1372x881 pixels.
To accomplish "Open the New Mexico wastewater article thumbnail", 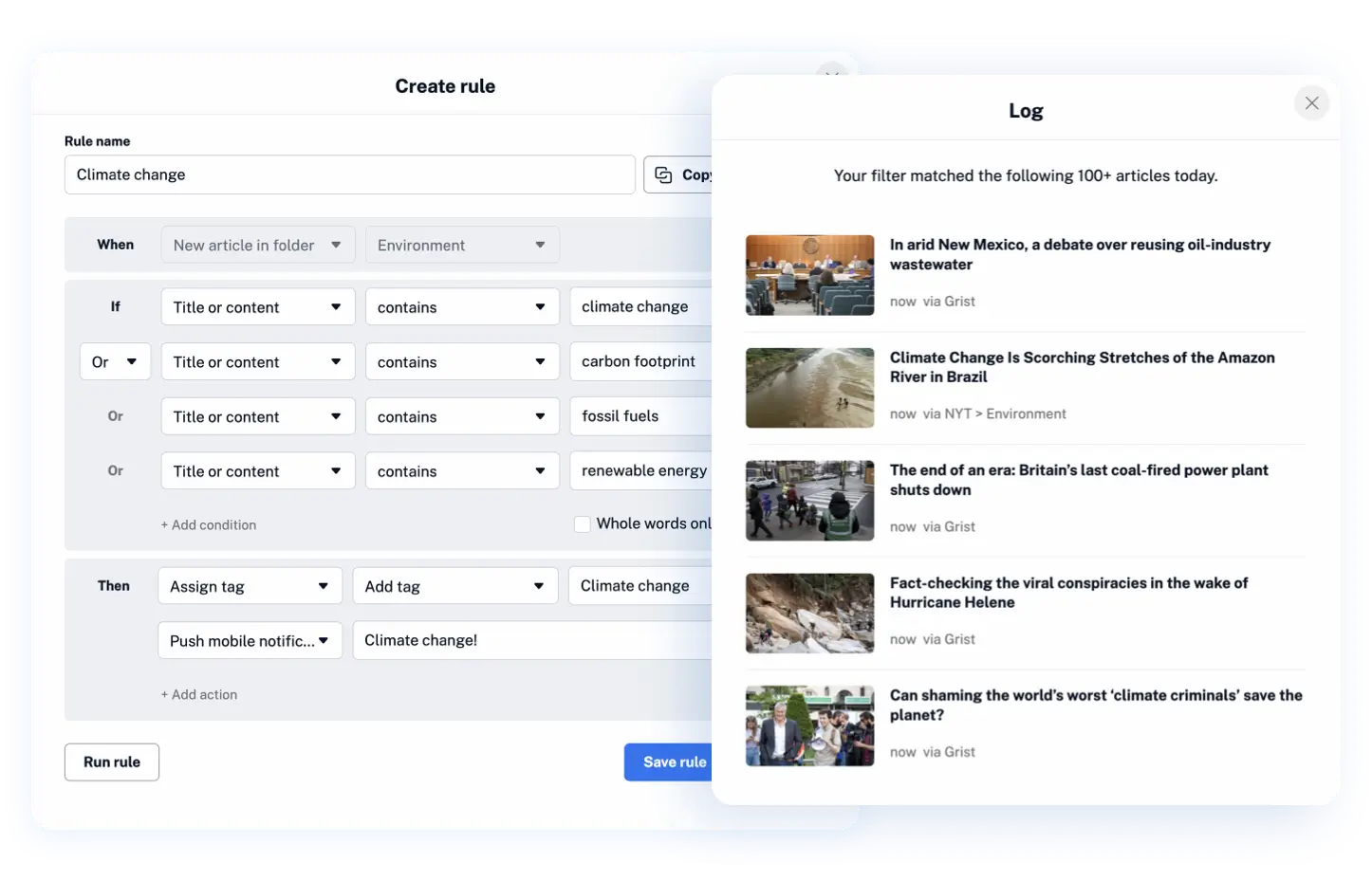I will 809,275.
